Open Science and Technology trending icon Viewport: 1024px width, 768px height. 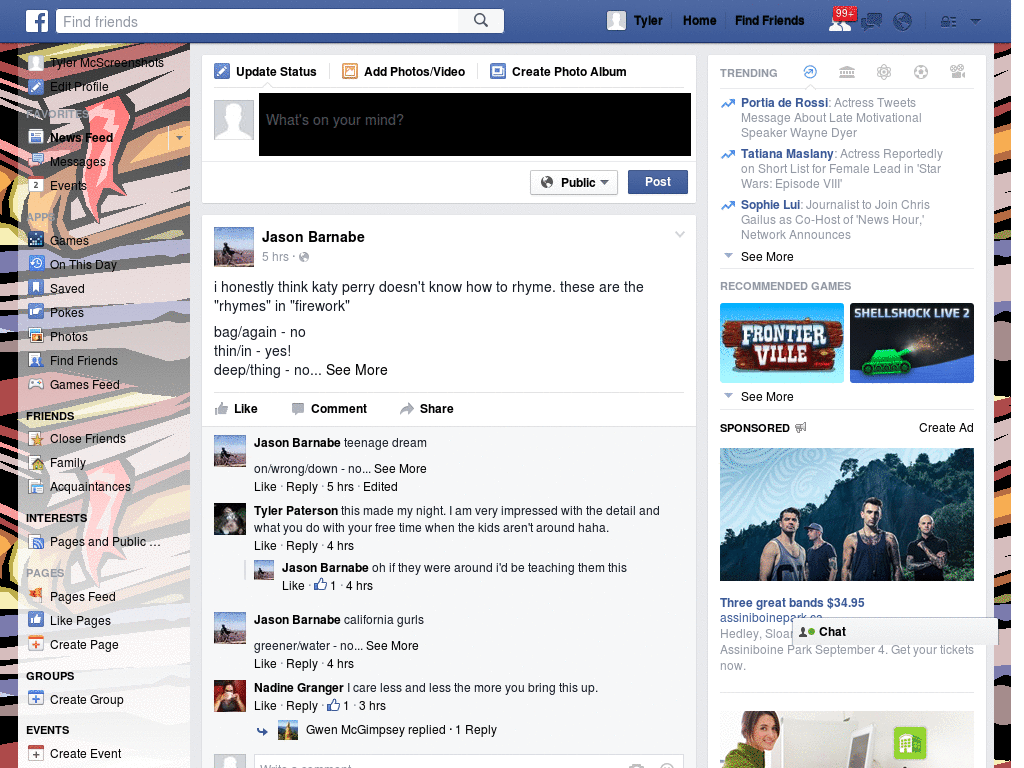click(884, 72)
